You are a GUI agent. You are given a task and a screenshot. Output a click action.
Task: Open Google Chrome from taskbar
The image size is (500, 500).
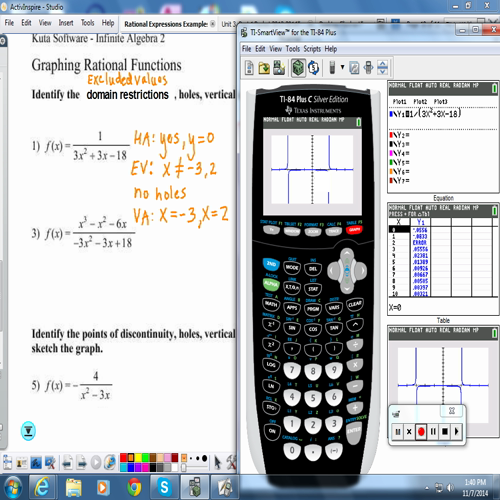[x=134, y=487]
